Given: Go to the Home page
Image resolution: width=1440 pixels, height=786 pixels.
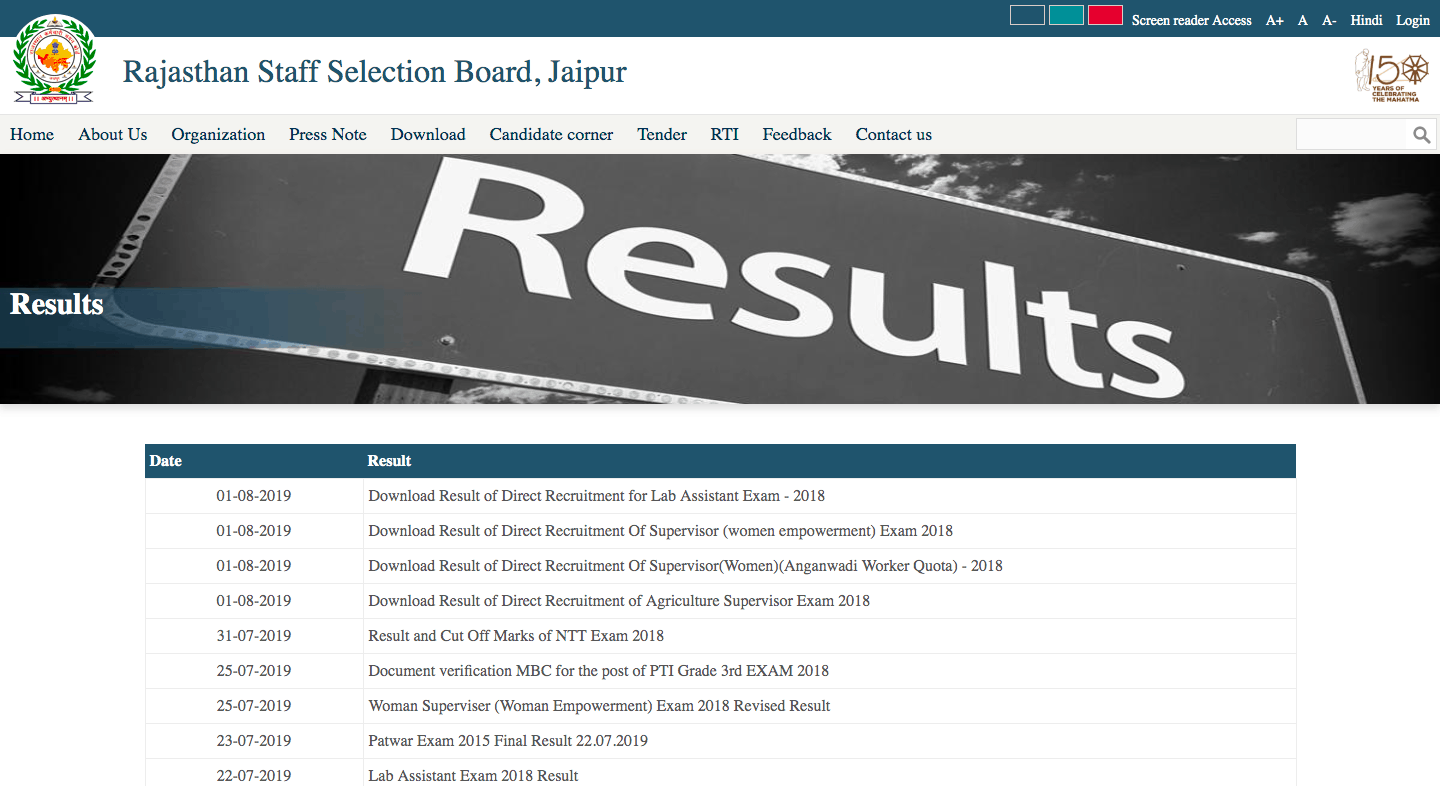Looking at the screenshot, I should 32,134.
